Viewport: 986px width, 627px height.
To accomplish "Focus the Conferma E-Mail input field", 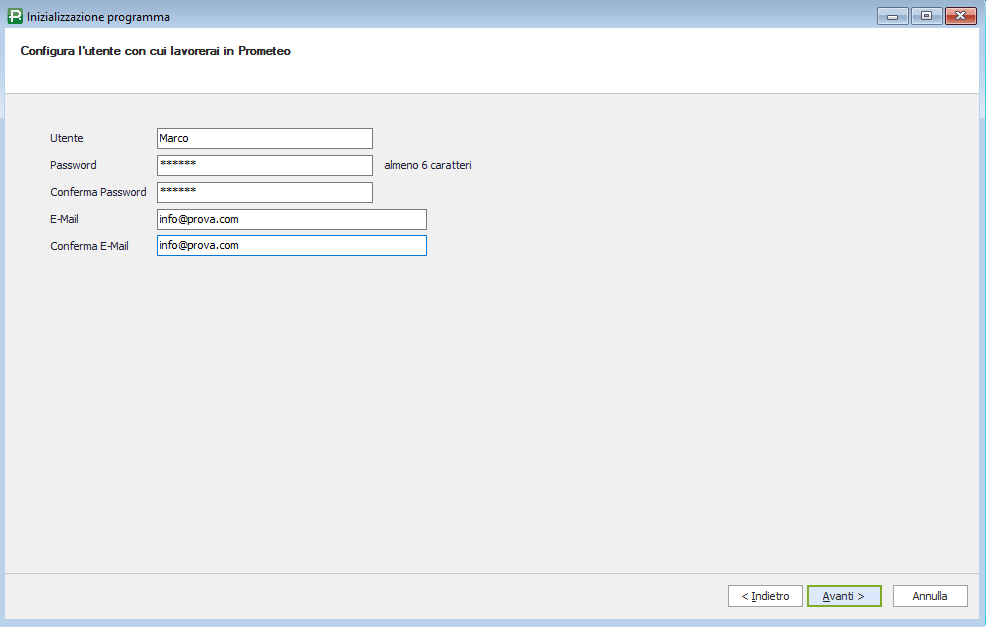I will tap(291, 246).
